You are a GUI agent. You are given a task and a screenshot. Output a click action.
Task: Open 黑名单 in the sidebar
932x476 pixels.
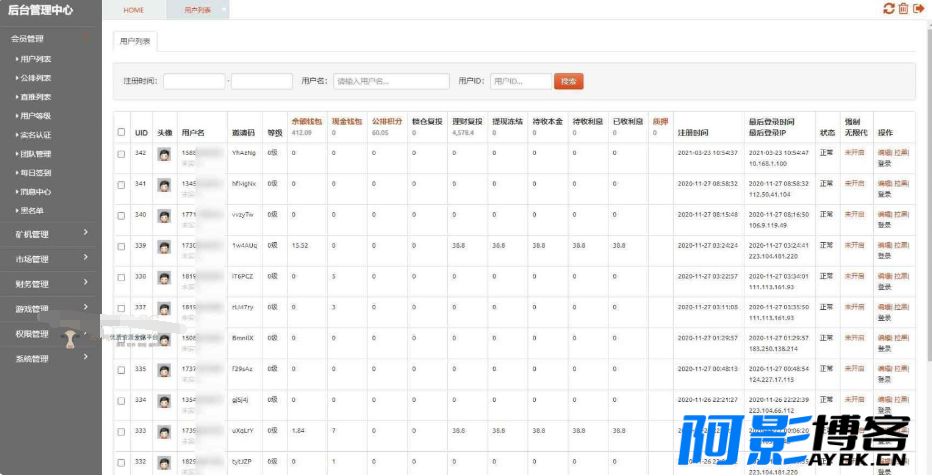32,210
